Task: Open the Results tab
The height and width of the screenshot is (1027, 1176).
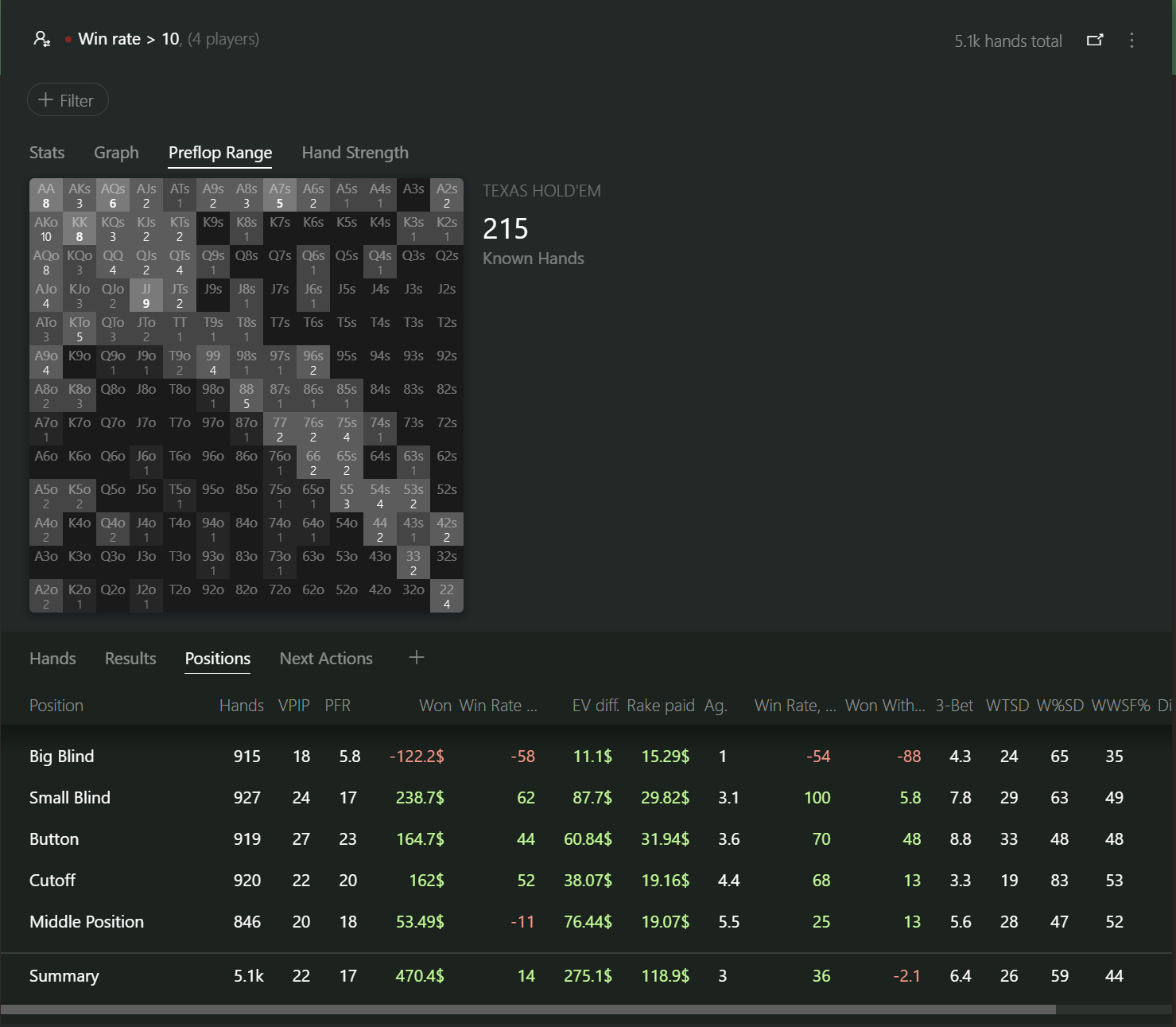Action: [130, 659]
